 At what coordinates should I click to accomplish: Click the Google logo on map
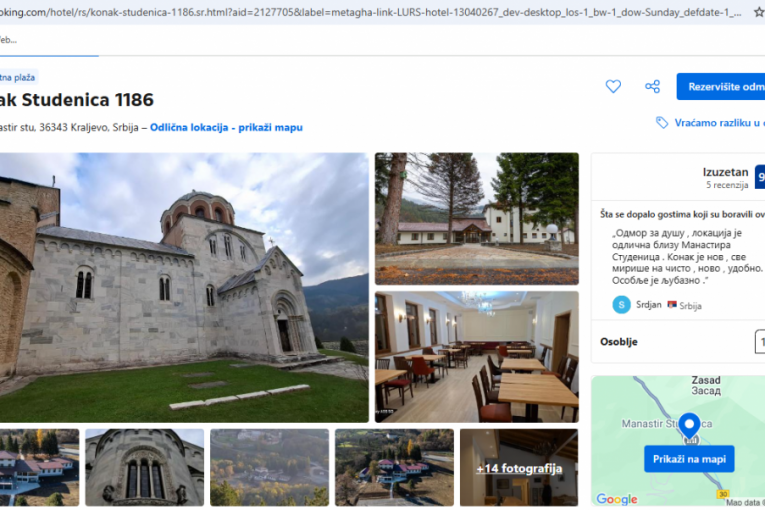[x=616, y=499]
